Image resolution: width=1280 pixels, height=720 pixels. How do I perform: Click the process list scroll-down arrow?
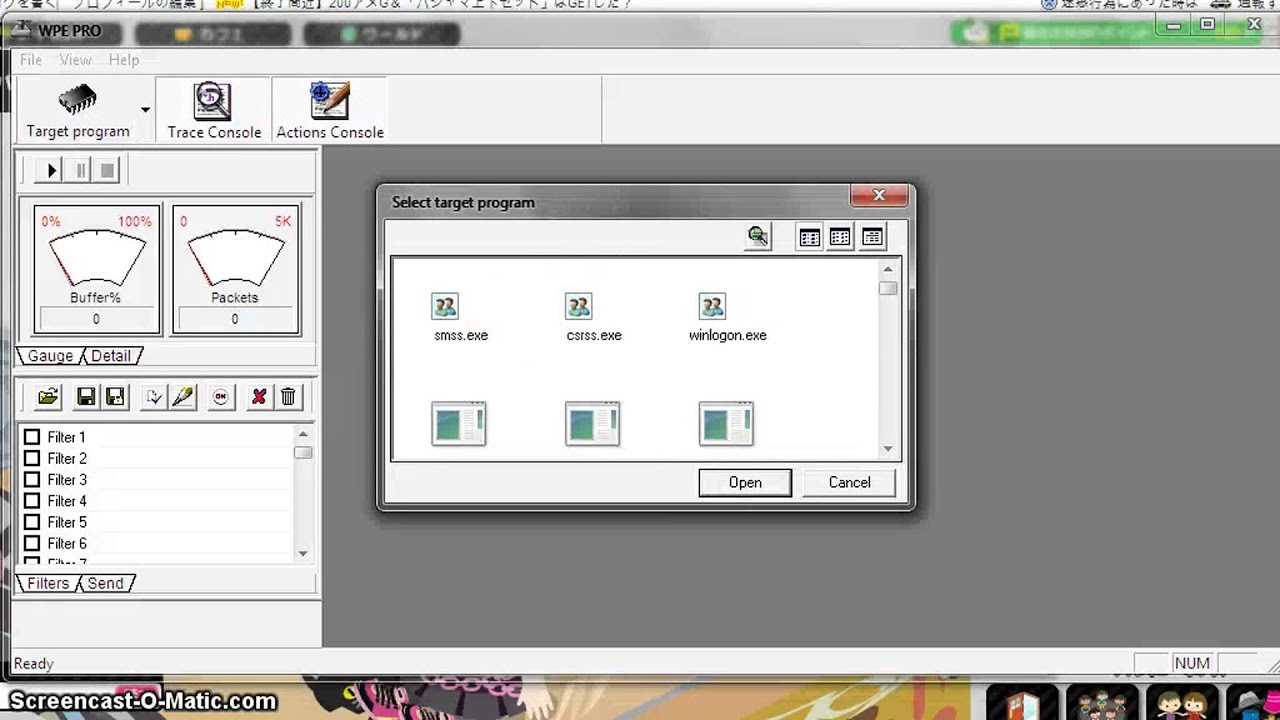pyautogui.click(x=888, y=449)
